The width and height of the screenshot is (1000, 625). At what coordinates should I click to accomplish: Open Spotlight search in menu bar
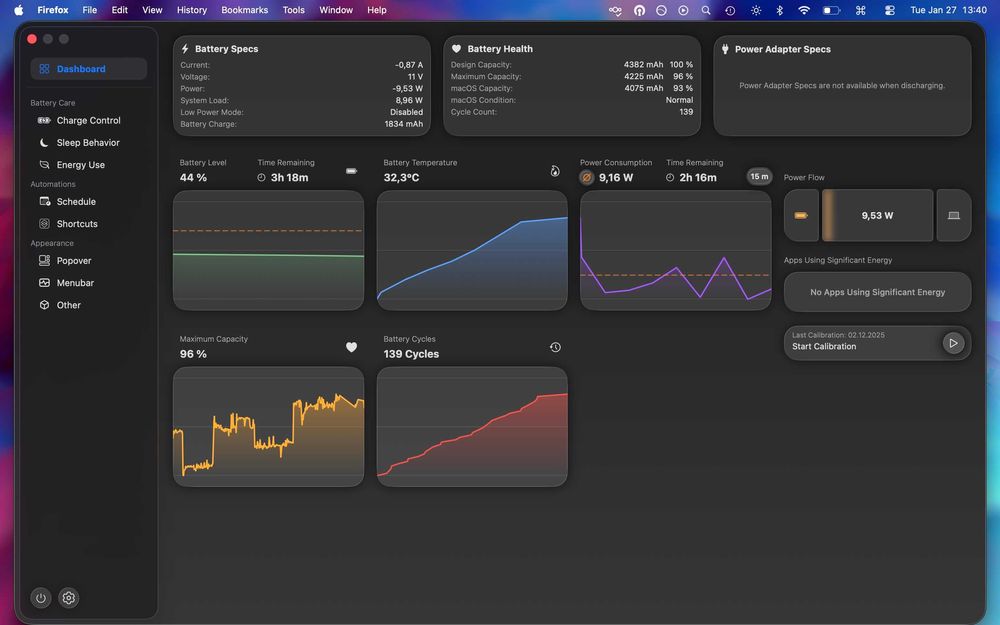(706, 10)
